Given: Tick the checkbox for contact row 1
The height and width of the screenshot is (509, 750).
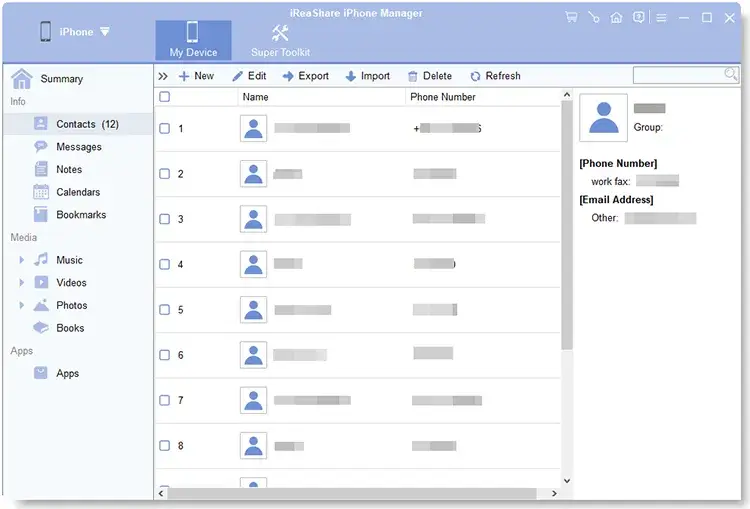Looking at the screenshot, I should (165, 129).
